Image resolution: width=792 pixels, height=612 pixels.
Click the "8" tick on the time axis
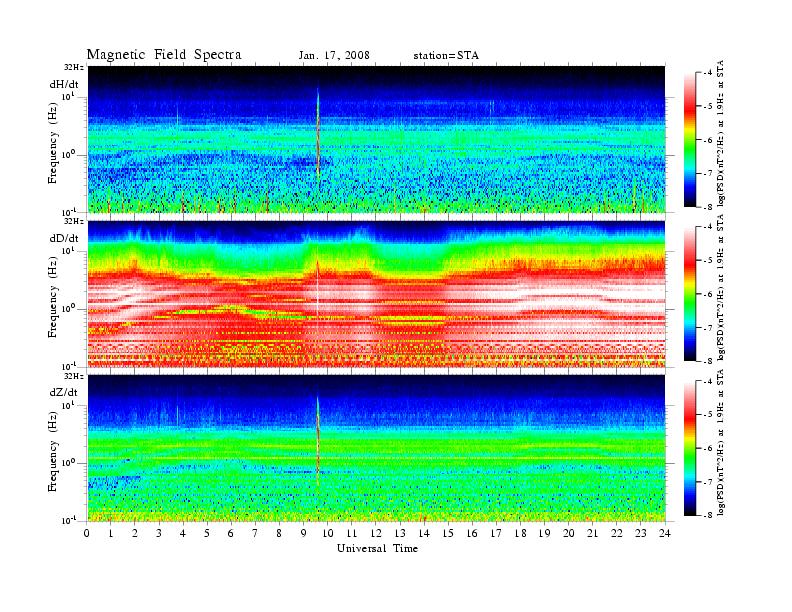(279, 533)
